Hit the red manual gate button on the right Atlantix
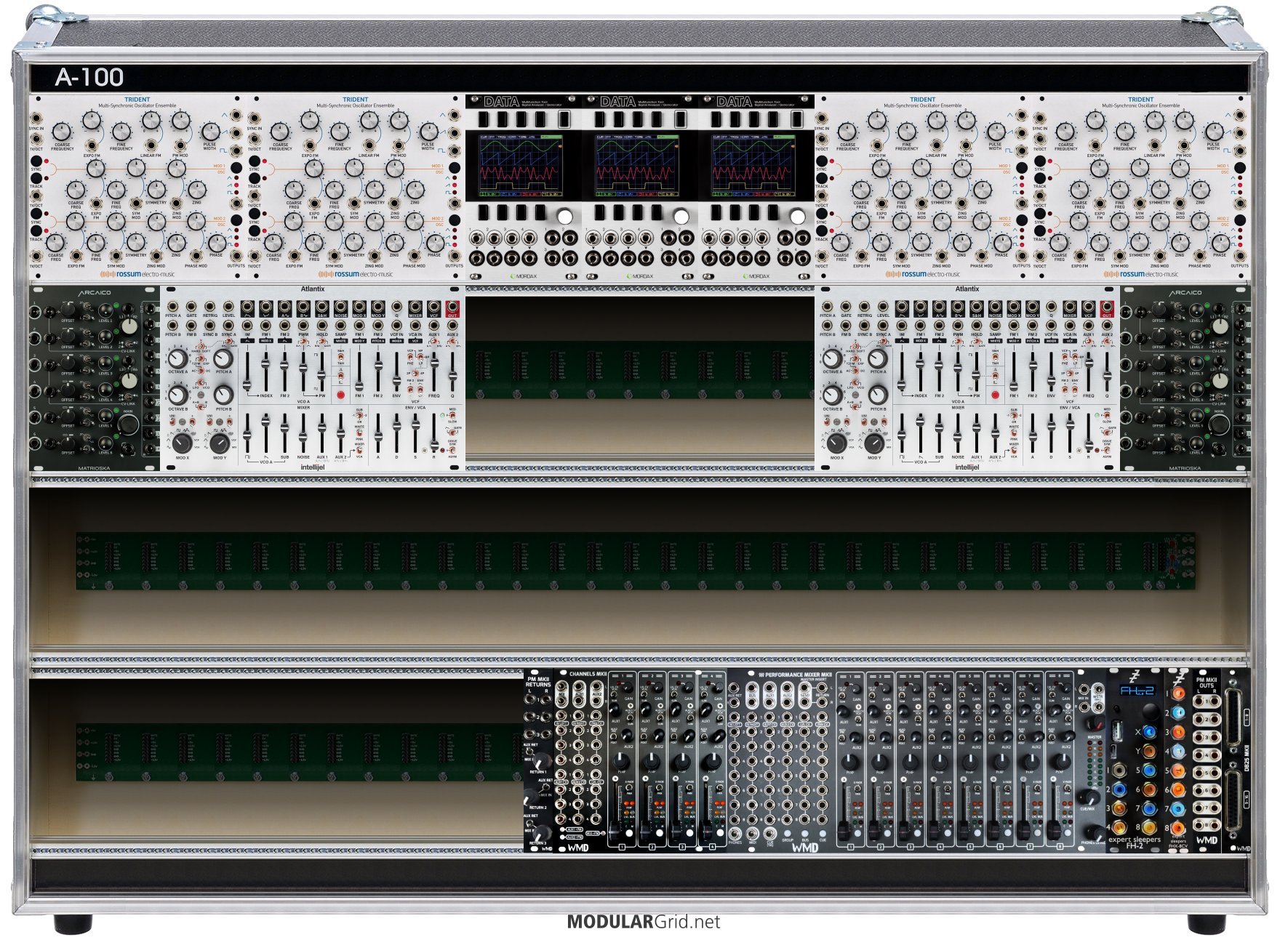 [x=995, y=395]
